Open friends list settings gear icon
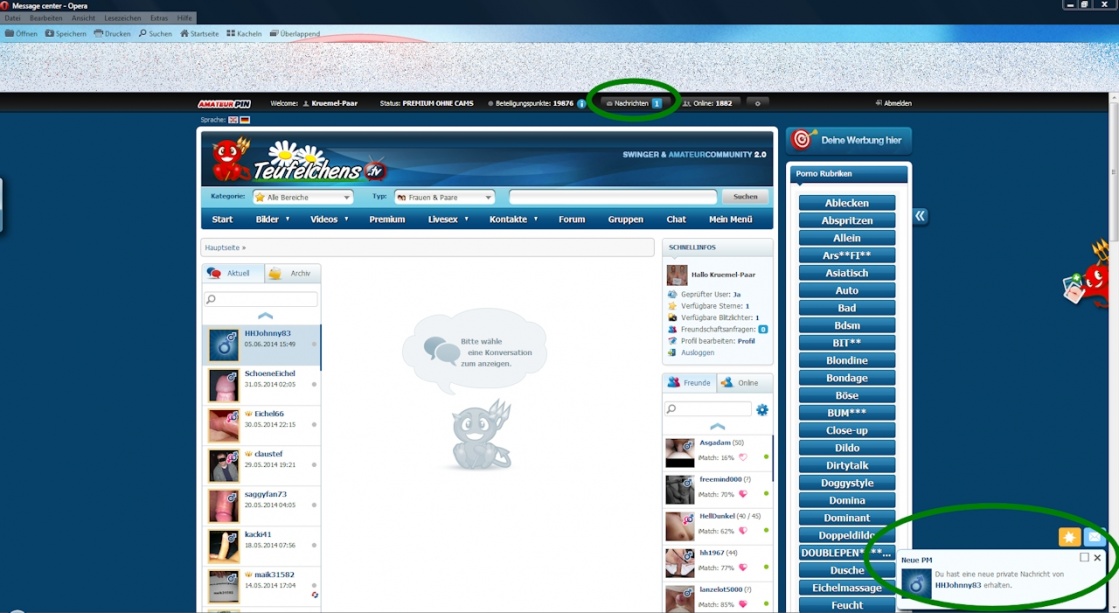1119x613 pixels. 762,410
